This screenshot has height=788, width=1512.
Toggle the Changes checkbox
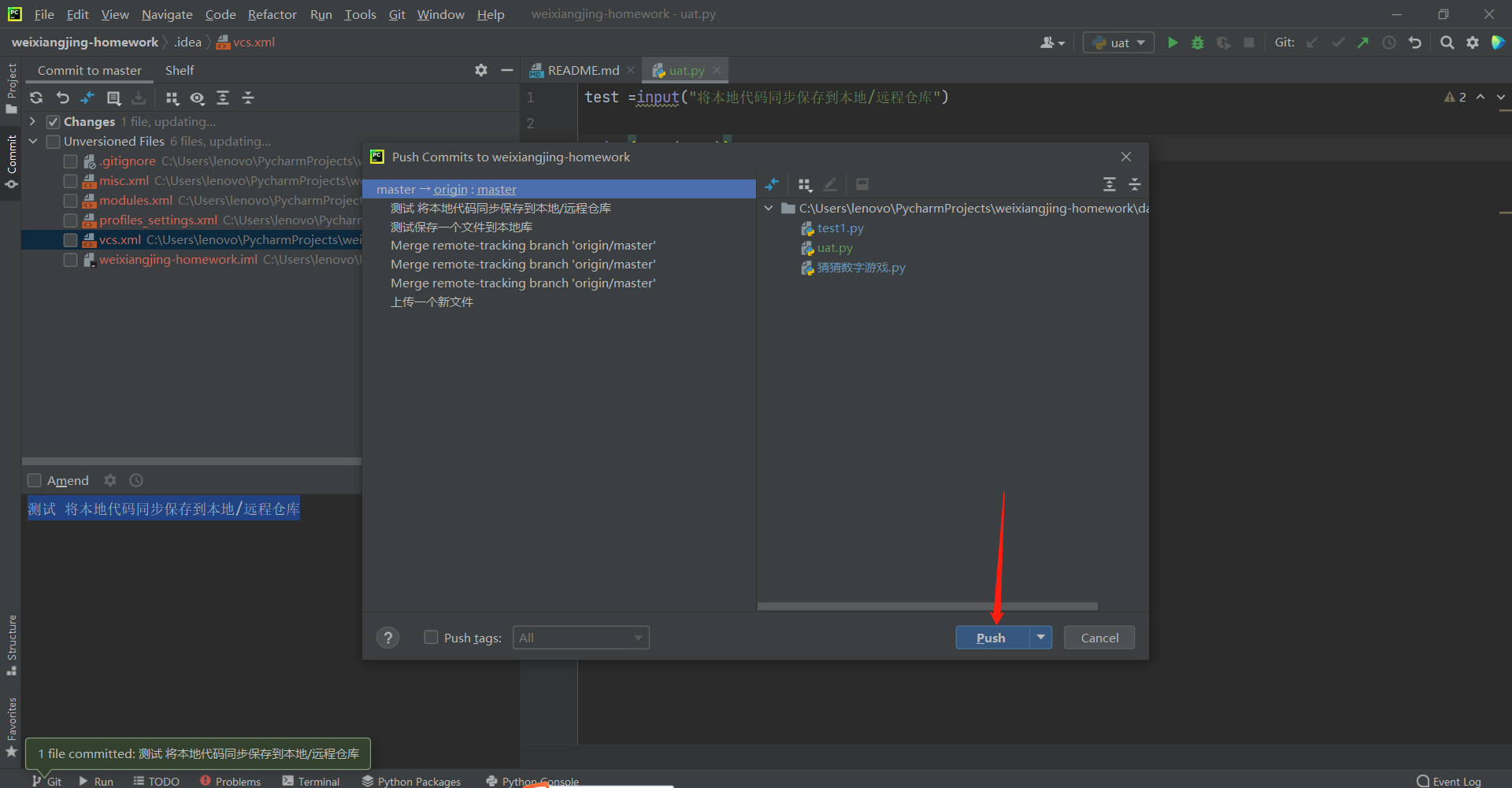(54, 122)
